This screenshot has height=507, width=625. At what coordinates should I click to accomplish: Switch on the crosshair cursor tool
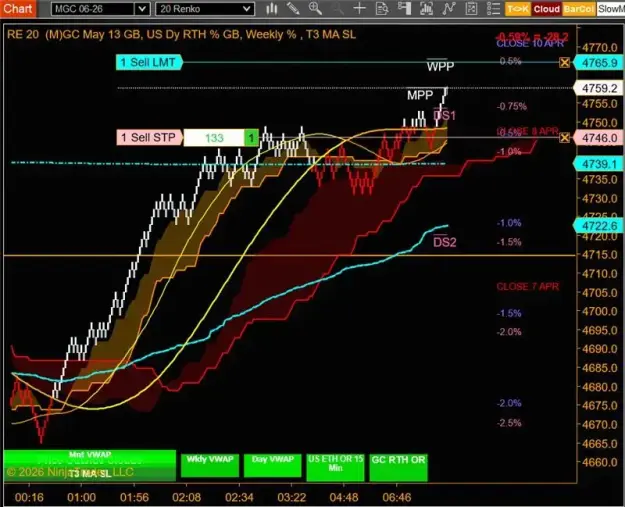click(x=360, y=8)
